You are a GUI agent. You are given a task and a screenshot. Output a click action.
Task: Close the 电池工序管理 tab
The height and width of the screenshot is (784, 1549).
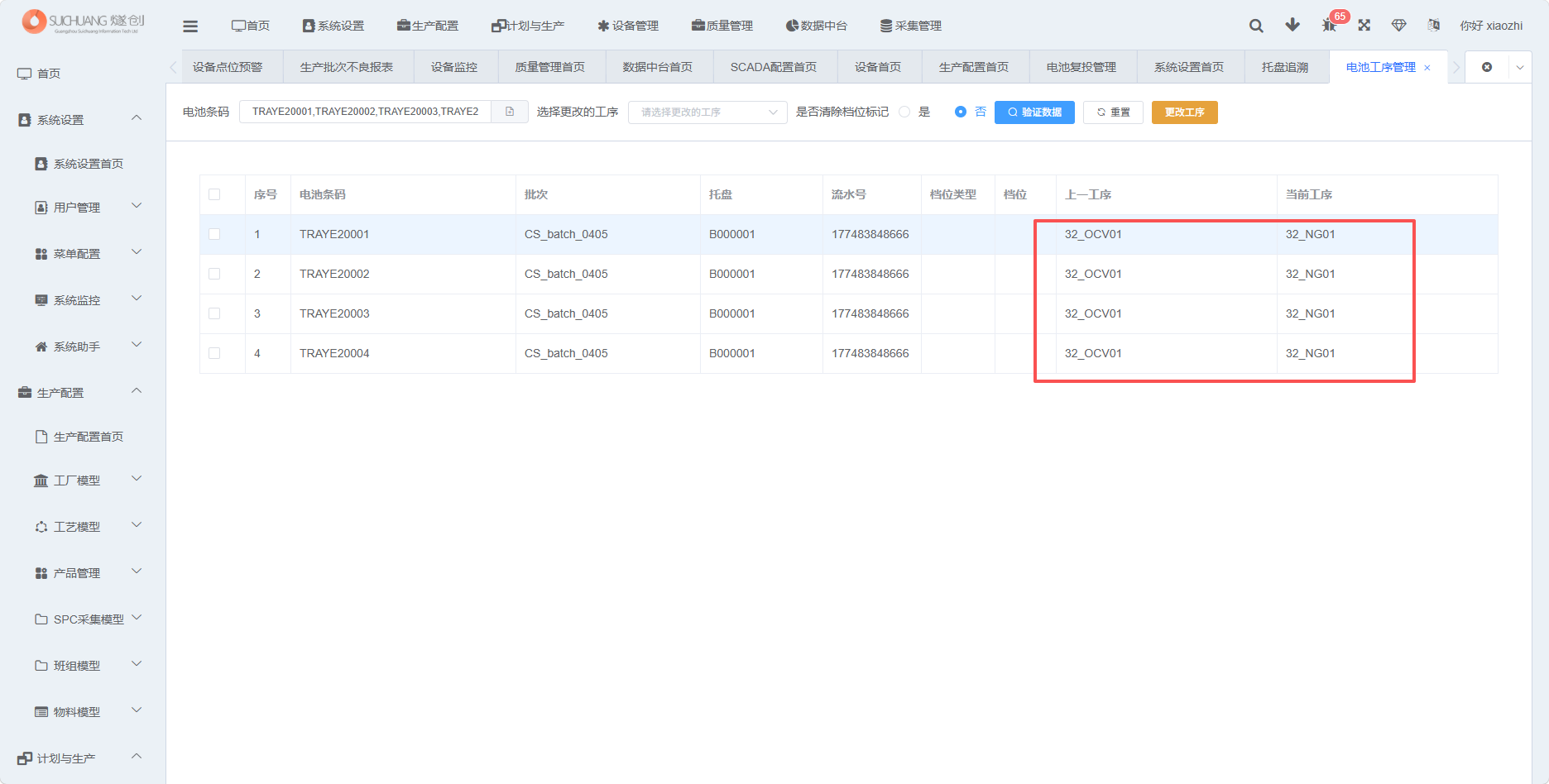(1427, 68)
